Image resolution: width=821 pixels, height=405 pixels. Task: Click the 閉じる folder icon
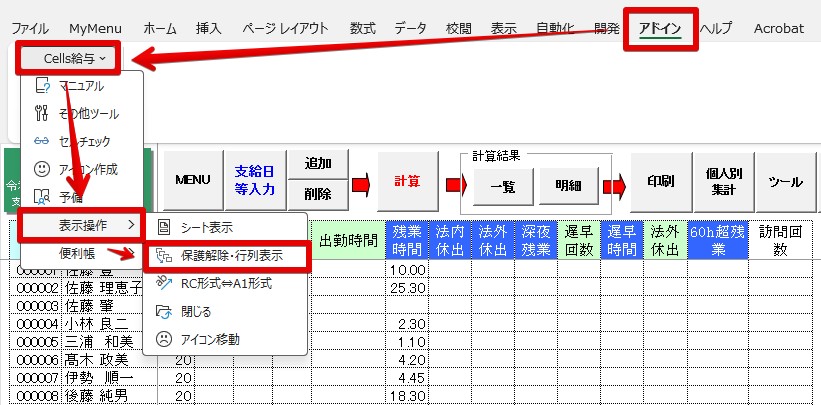coord(165,311)
